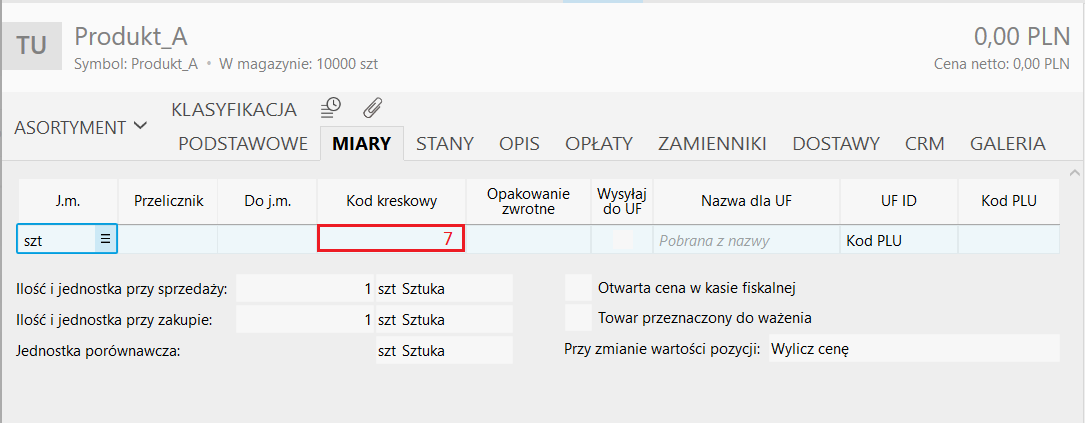Select the ZAMIENNIKI tab
This screenshot has height=423, width=1085.
tap(712, 143)
